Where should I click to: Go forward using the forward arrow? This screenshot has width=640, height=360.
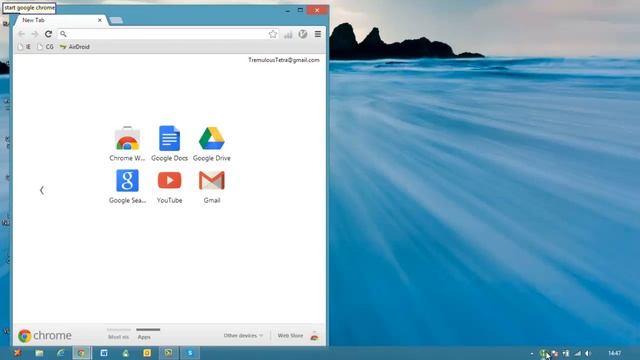pyautogui.click(x=35, y=34)
